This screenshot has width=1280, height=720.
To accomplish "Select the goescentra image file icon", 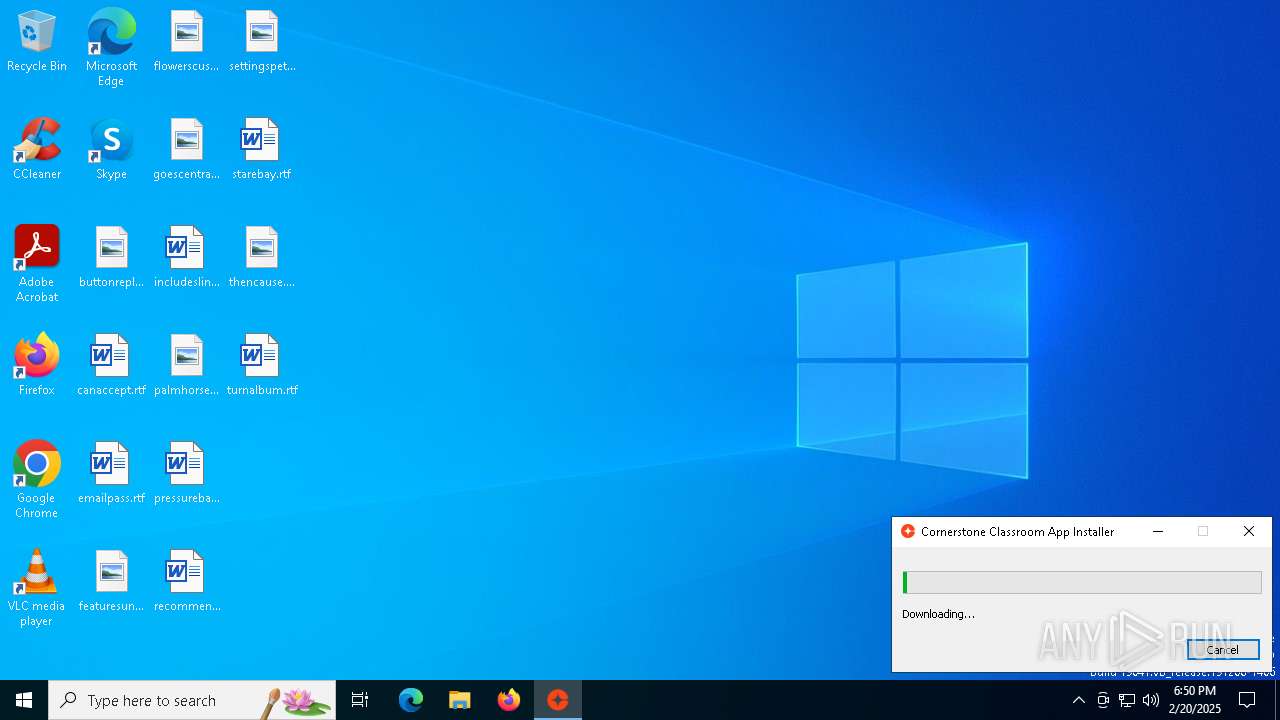I will point(186,150).
